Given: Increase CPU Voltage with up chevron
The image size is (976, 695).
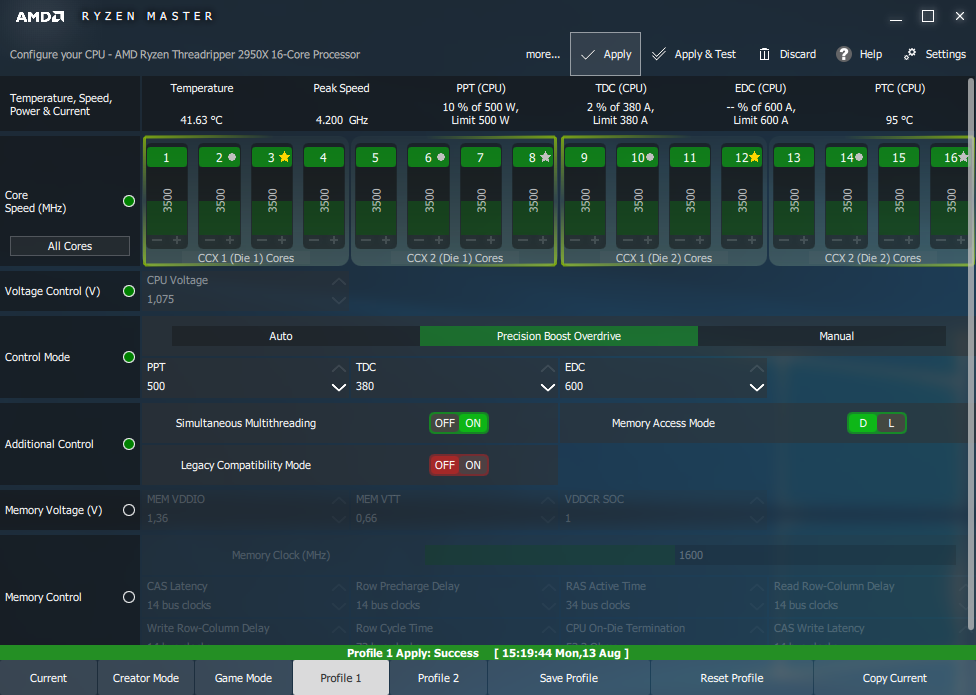Looking at the screenshot, I should click(x=339, y=281).
